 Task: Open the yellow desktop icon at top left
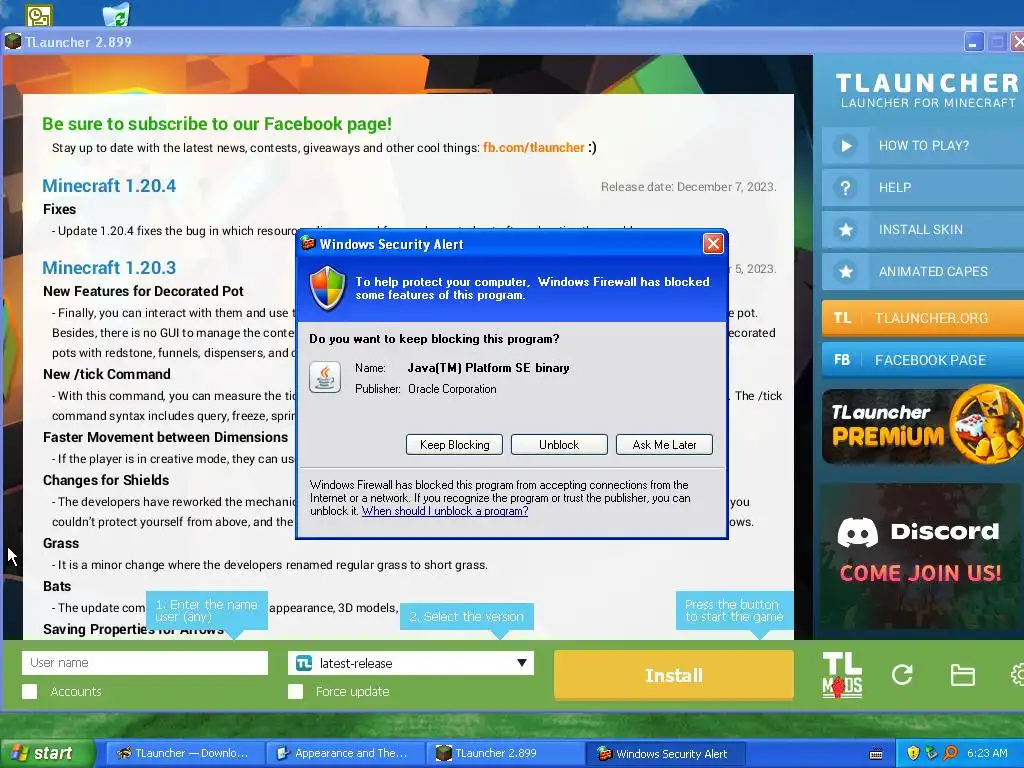click(x=39, y=15)
